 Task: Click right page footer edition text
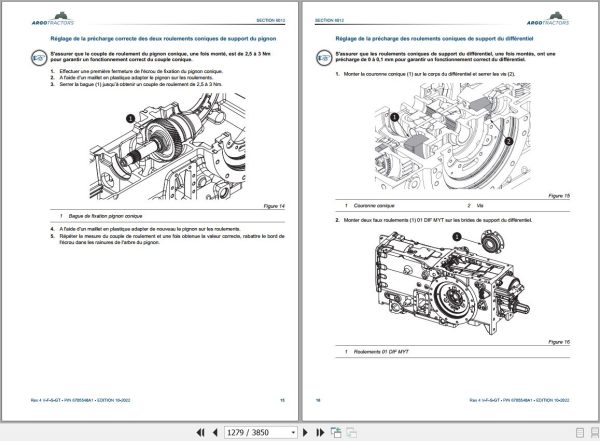(x=519, y=400)
